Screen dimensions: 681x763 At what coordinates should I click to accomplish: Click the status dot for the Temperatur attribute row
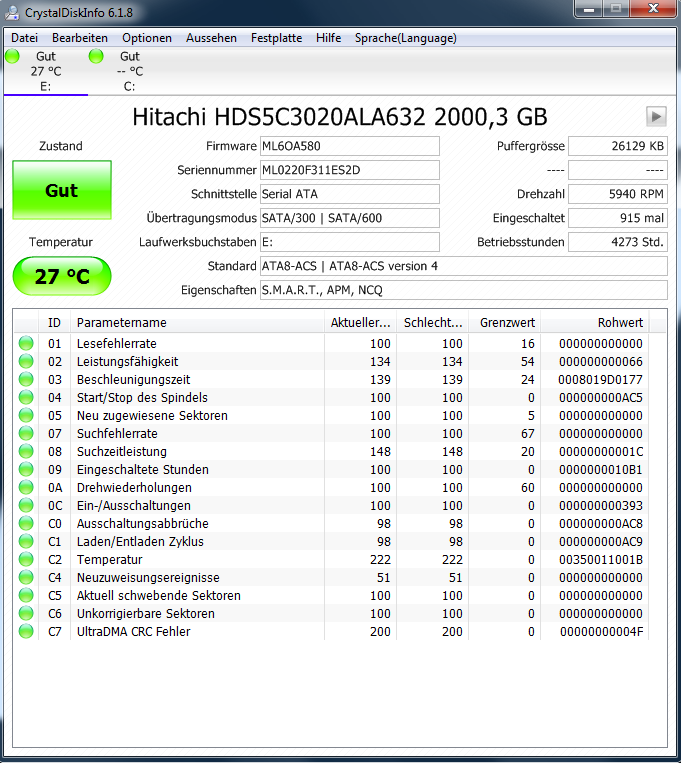[x=26, y=560]
